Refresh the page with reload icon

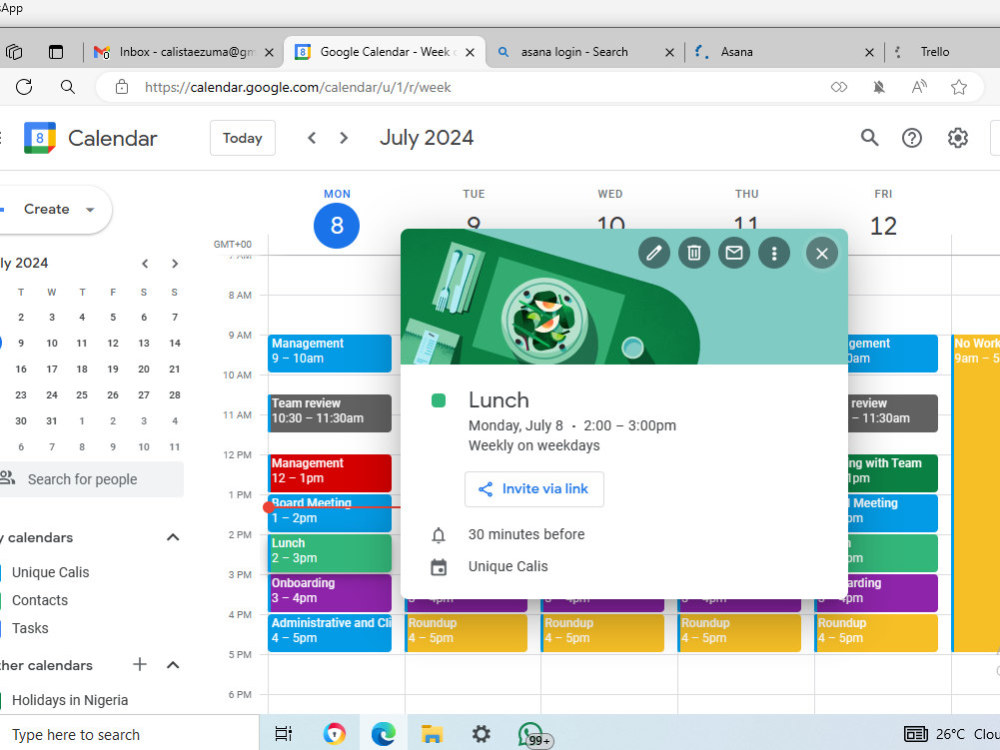coord(24,87)
